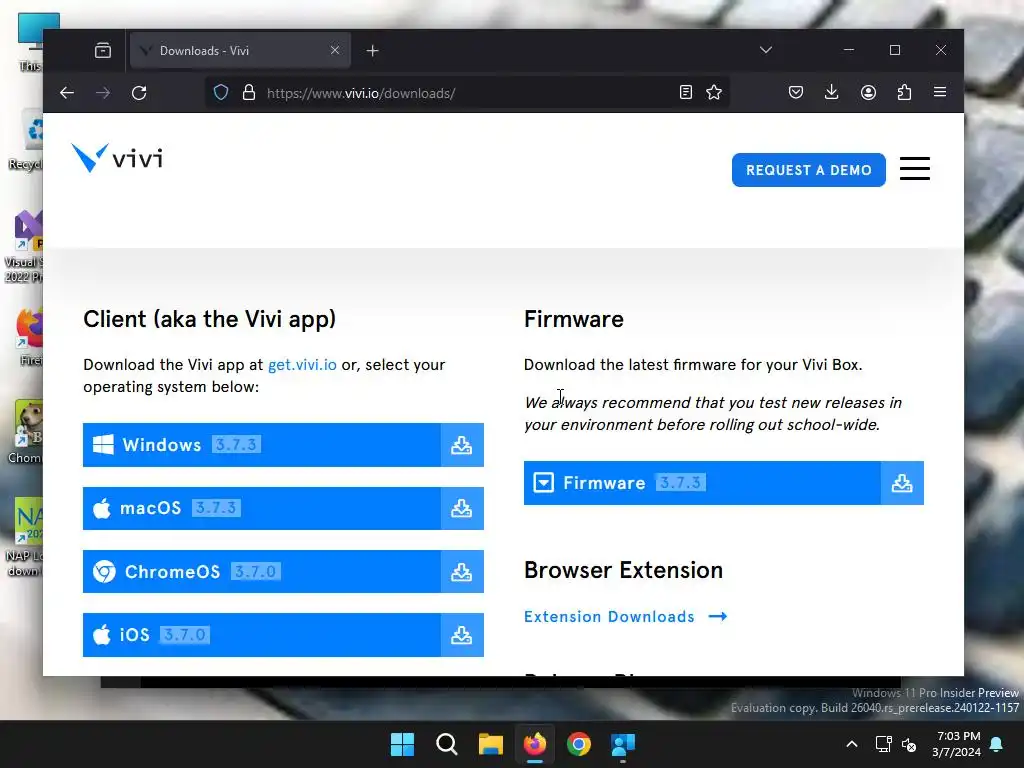Open the Vivi site hamburger menu
The height and width of the screenshot is (768, 1024).
click(x=914, y=168)
